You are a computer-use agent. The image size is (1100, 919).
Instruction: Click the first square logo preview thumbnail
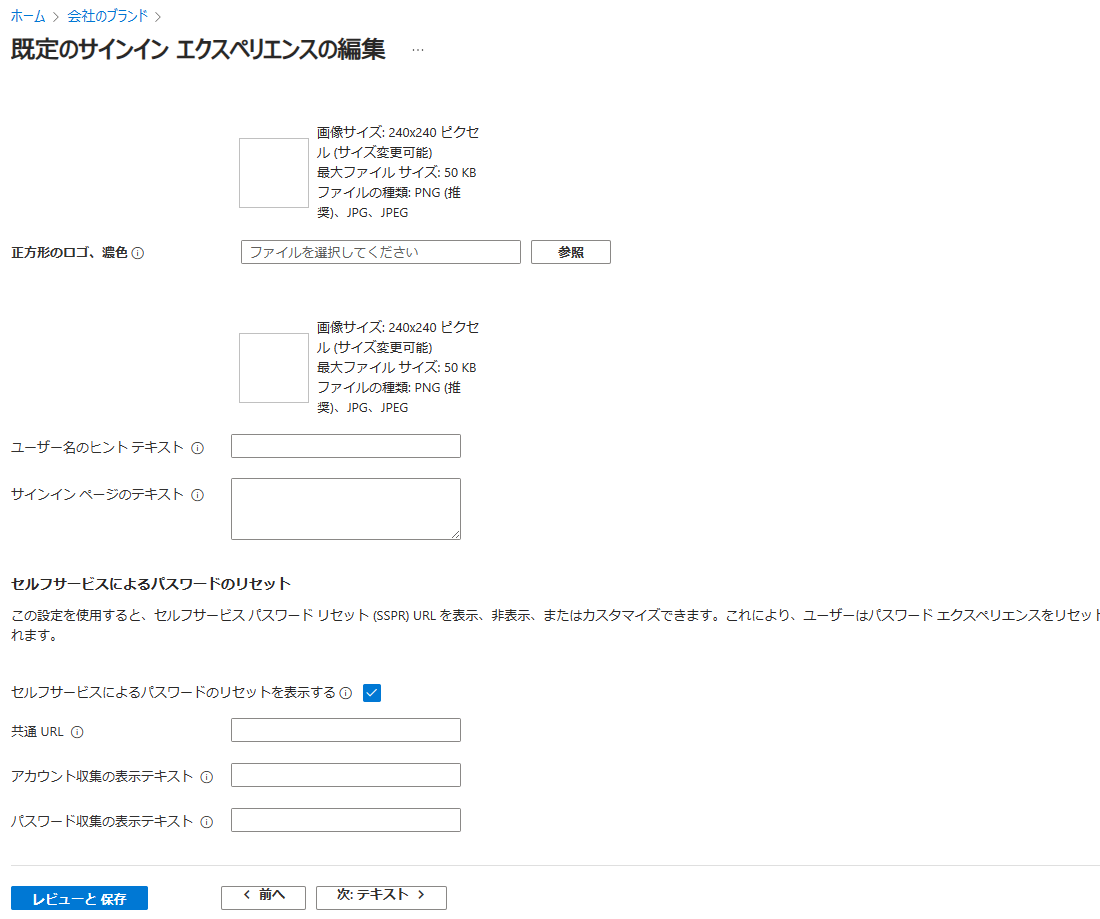click(x=274, y=173)
